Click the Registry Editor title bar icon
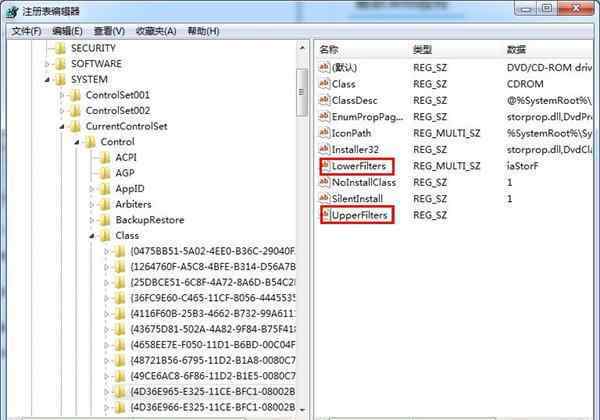The width and height of the screenshot is (600, 420). (13, 12)
